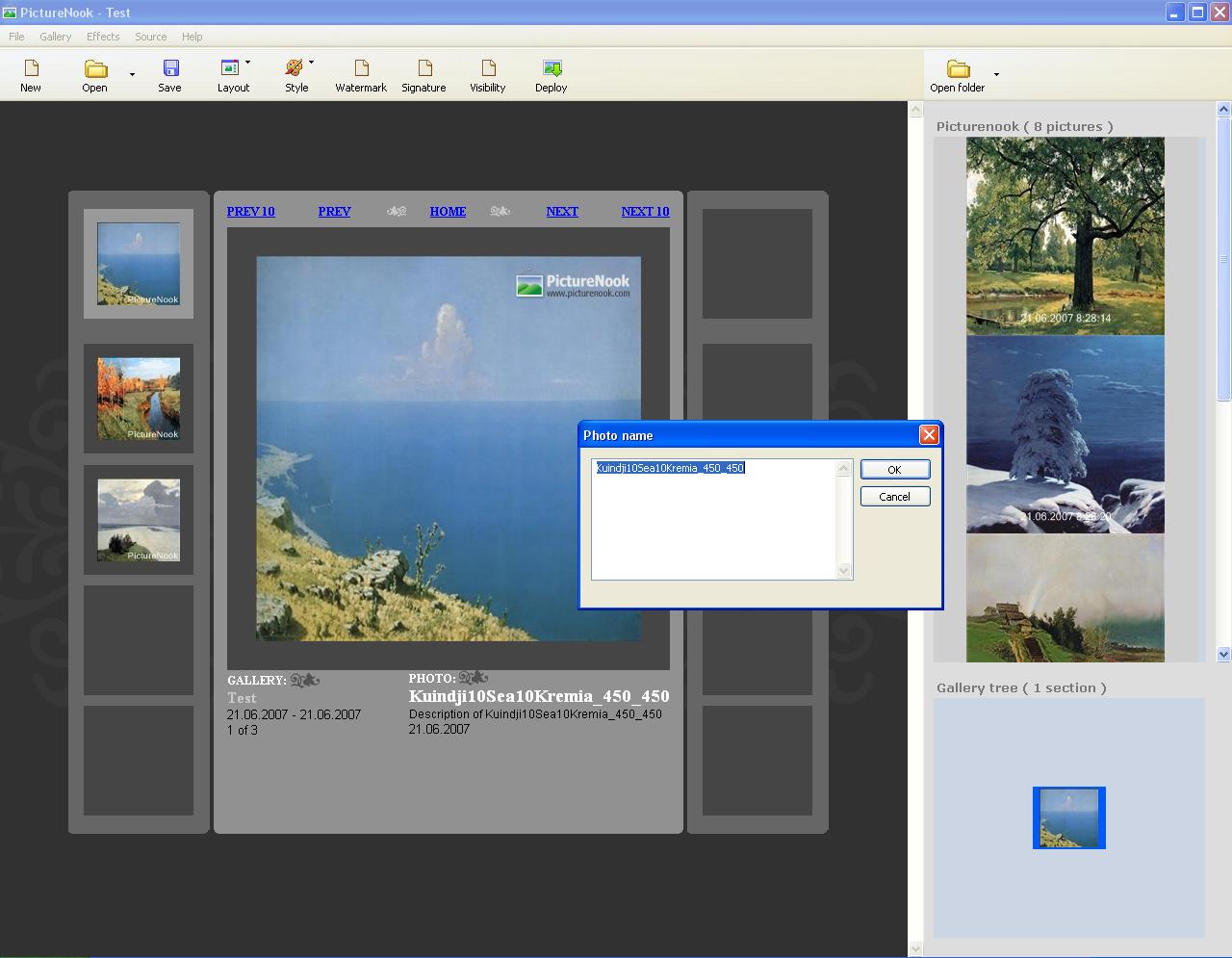Click the Picturenook 8 pictures header
The image size is (1232, 958).
(x=1024, y=126)
